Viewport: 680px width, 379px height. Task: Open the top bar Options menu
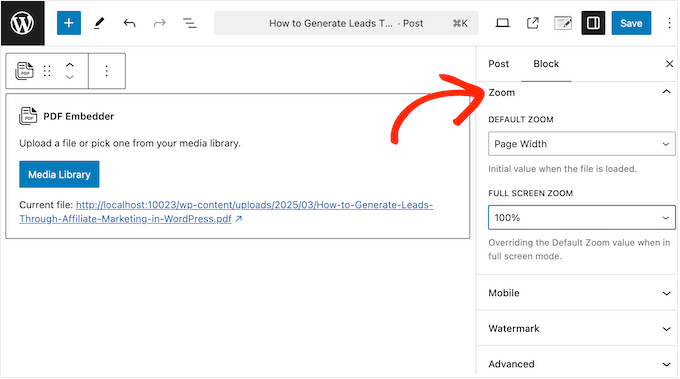coord(669,23)
